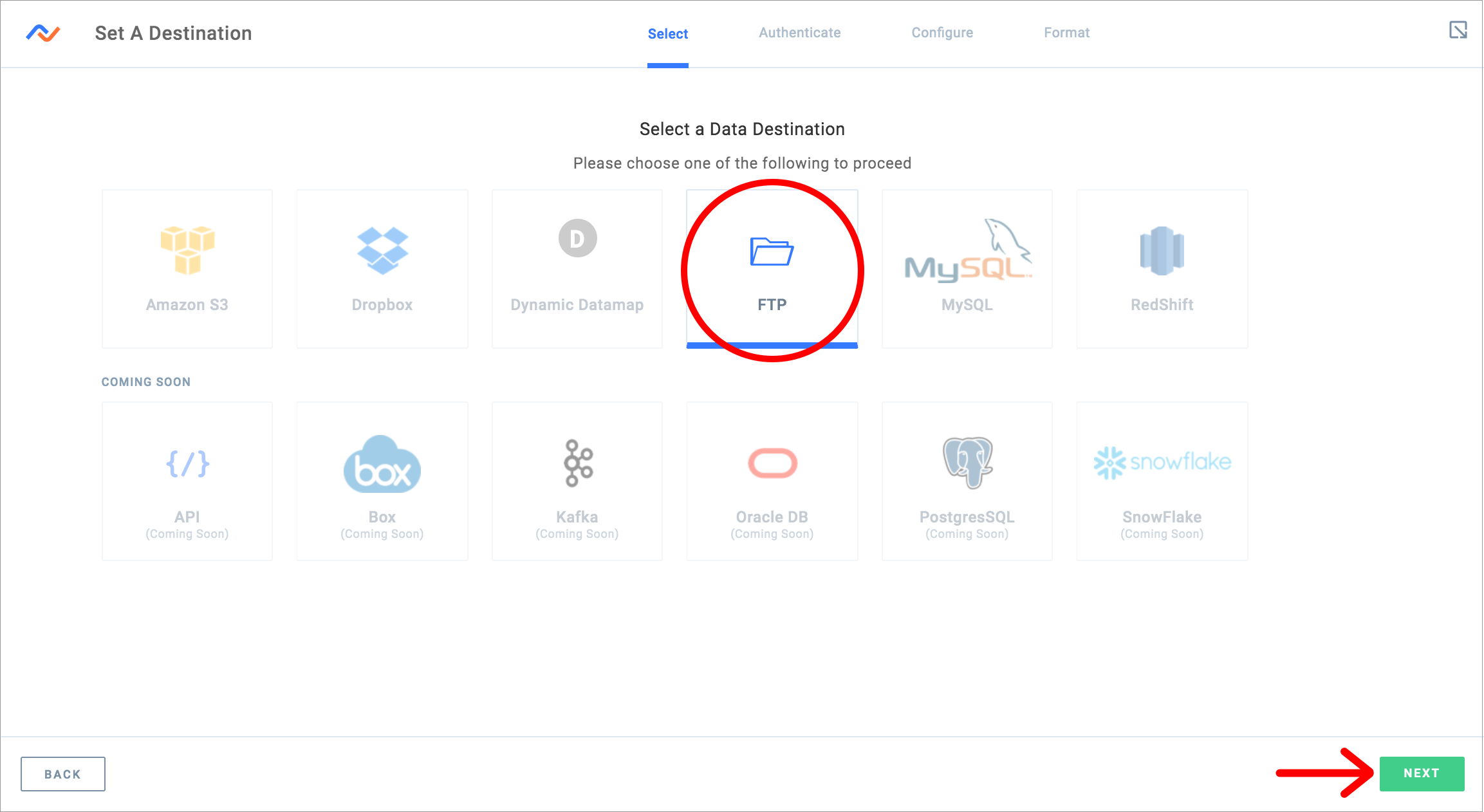The width and height of the screenshot is (1484, 812).
Task: Click the Amazon S3 label
Action: [187, 305]
